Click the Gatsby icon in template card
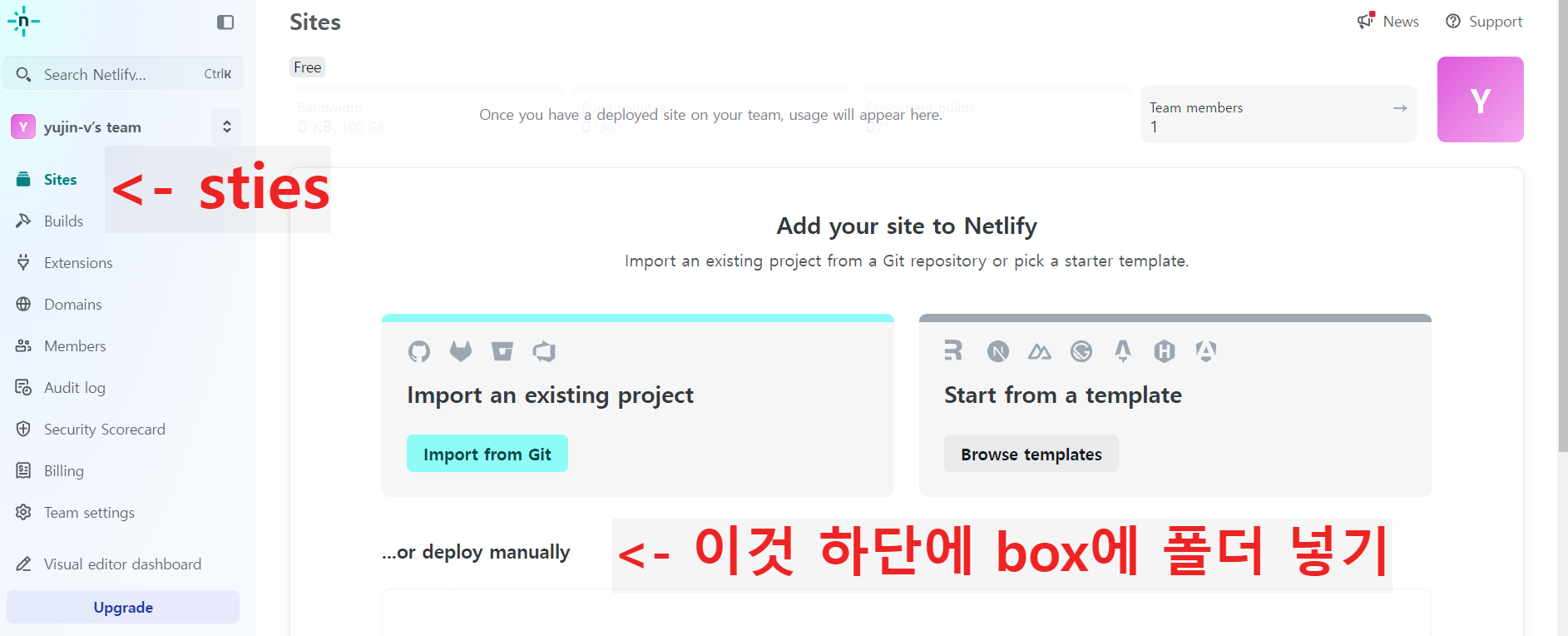 1081,351
